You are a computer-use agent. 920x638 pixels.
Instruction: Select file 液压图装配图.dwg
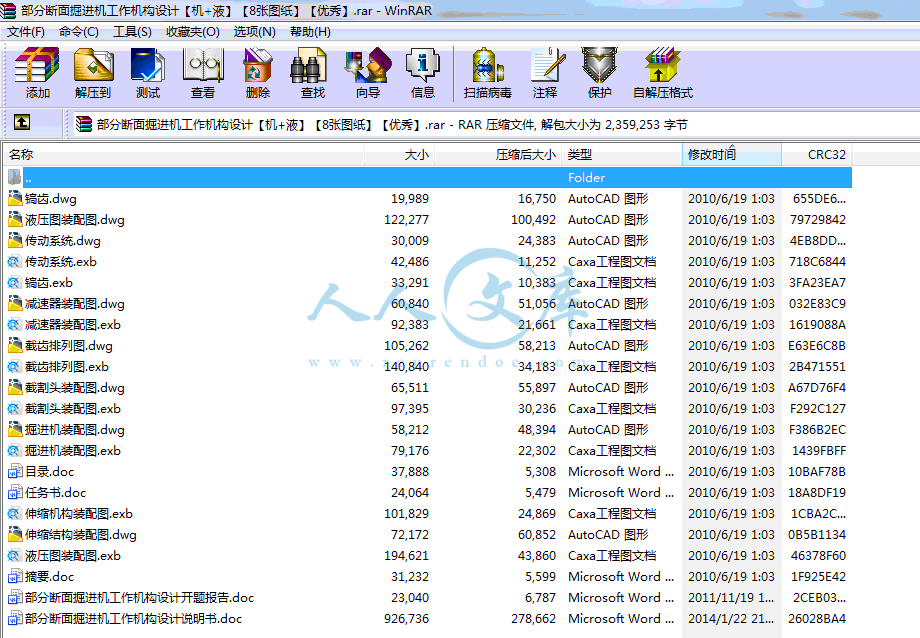(x=75, y=220)
